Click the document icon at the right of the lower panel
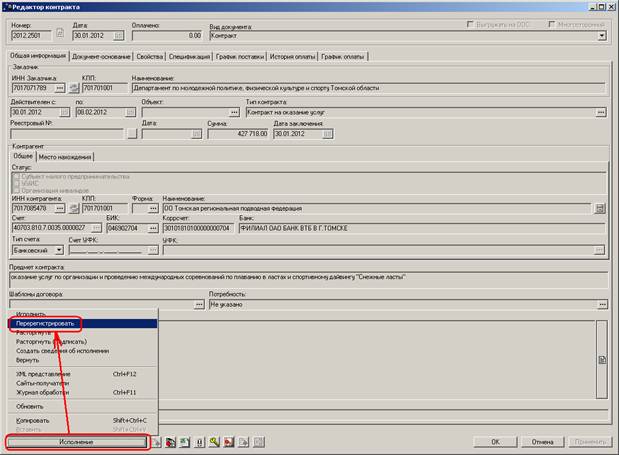Screen dimensions: 619x455 pos(601,359)
